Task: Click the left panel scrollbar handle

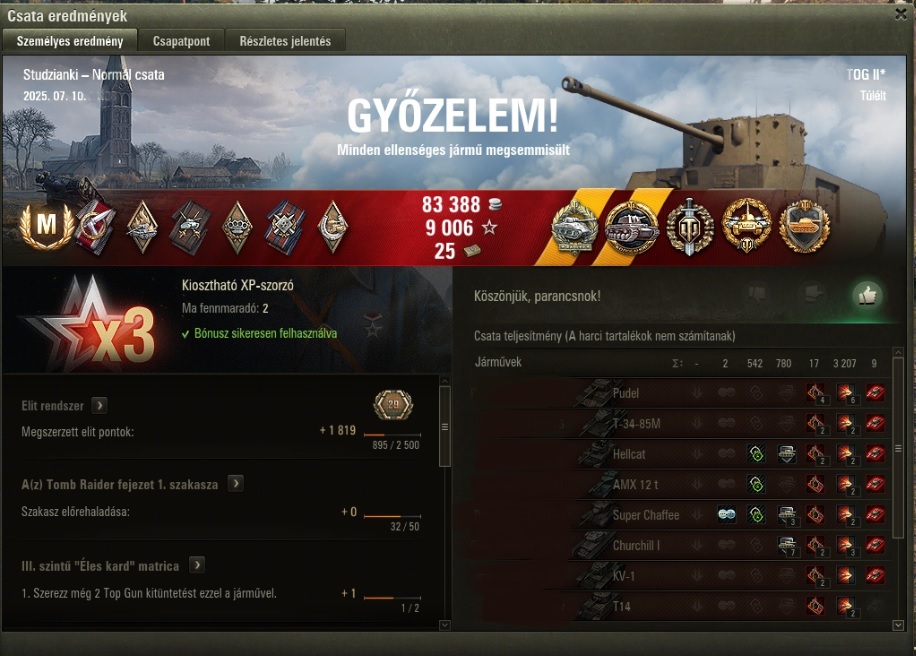Action: pyautogui.click(x=445, y=426)
